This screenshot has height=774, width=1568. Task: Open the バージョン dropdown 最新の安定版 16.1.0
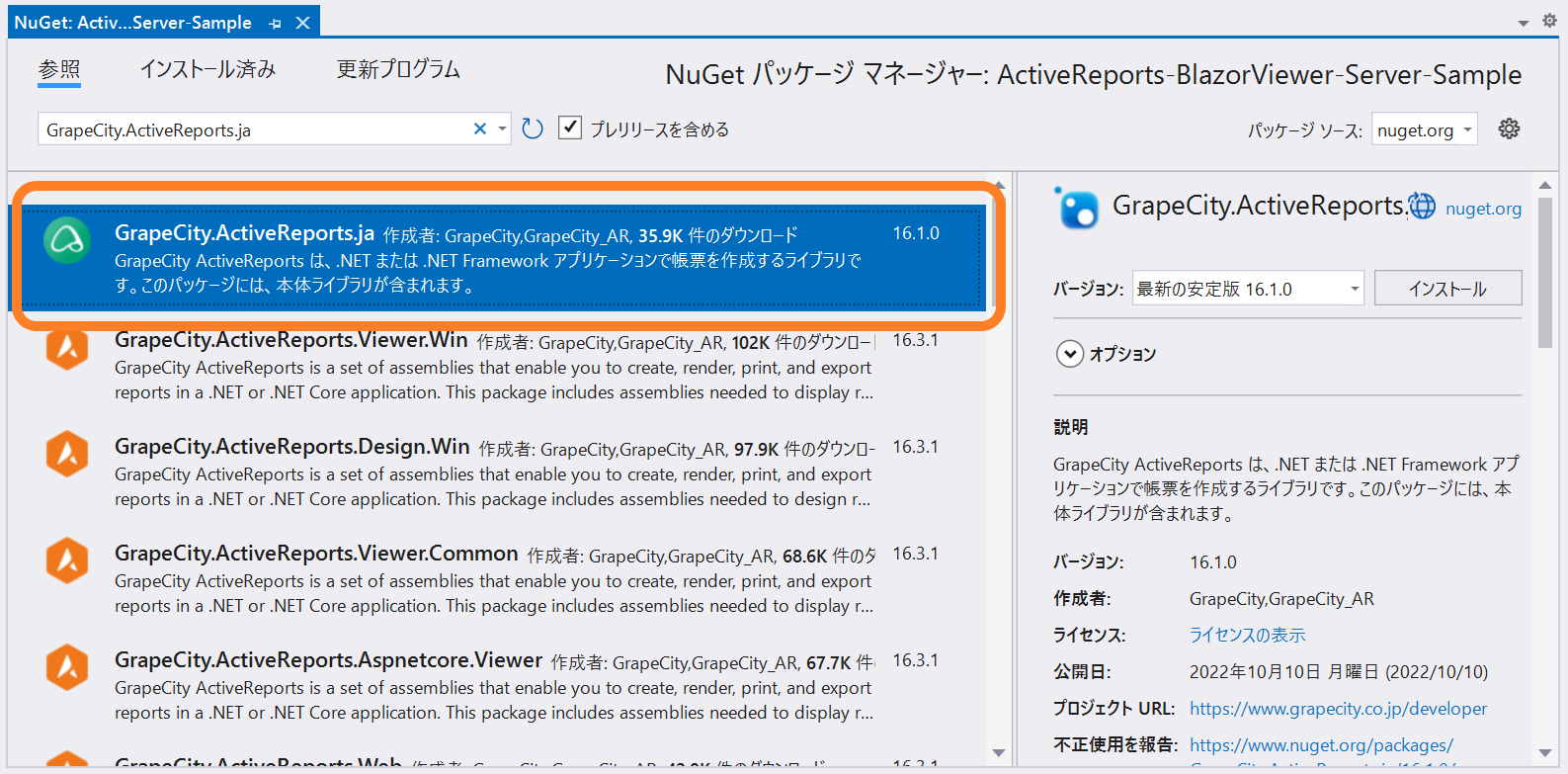coord(1248,289)
